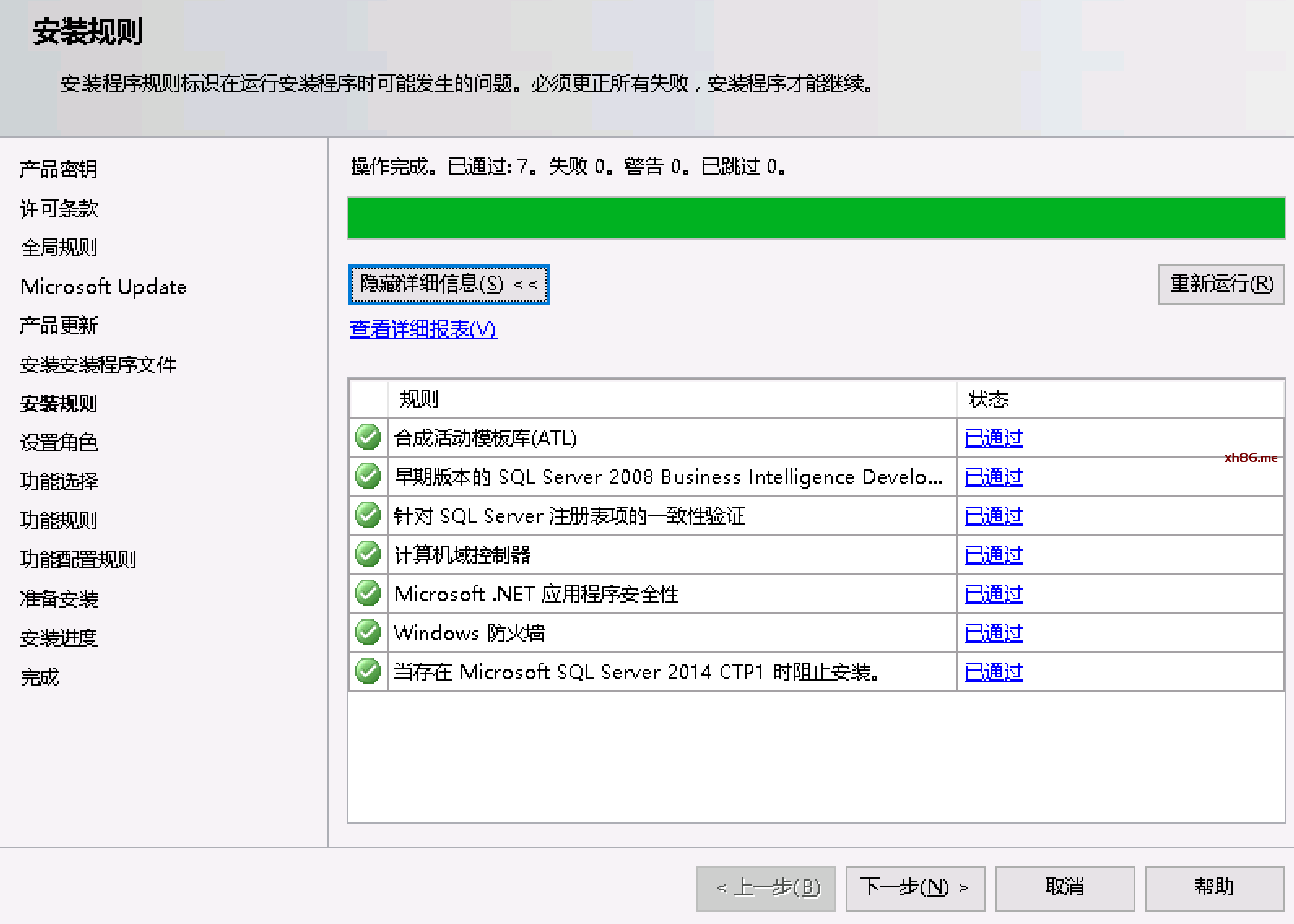1294x924 pixels.
Task: Open help with the 帮助 button
Action: coord(1214,887)
